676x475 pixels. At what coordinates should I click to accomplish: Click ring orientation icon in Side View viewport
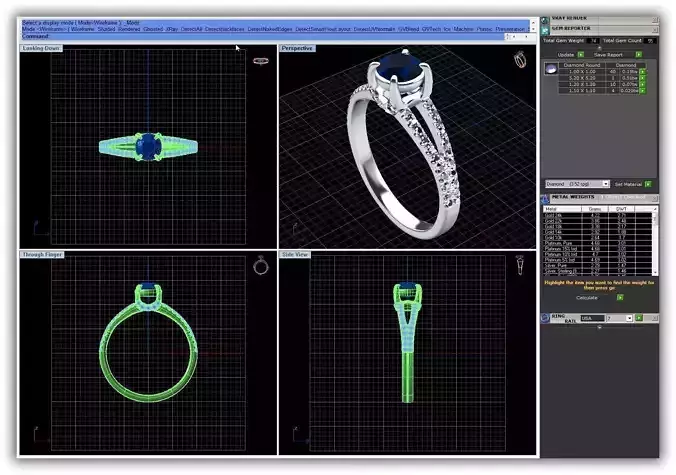(x=520, y=265)
